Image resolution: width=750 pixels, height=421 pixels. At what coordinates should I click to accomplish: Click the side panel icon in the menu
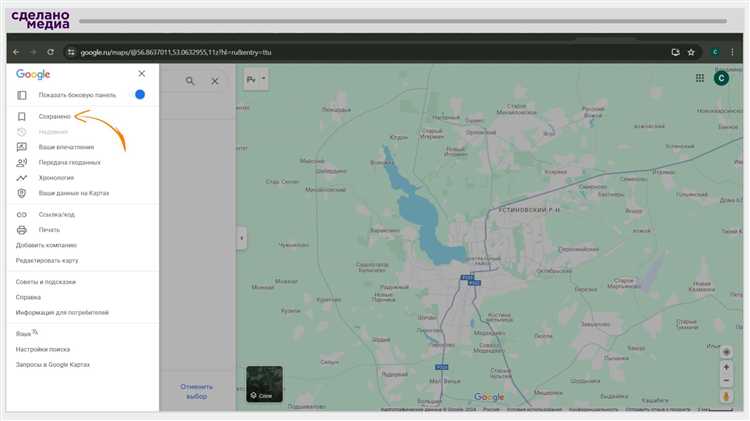point(22,95)
